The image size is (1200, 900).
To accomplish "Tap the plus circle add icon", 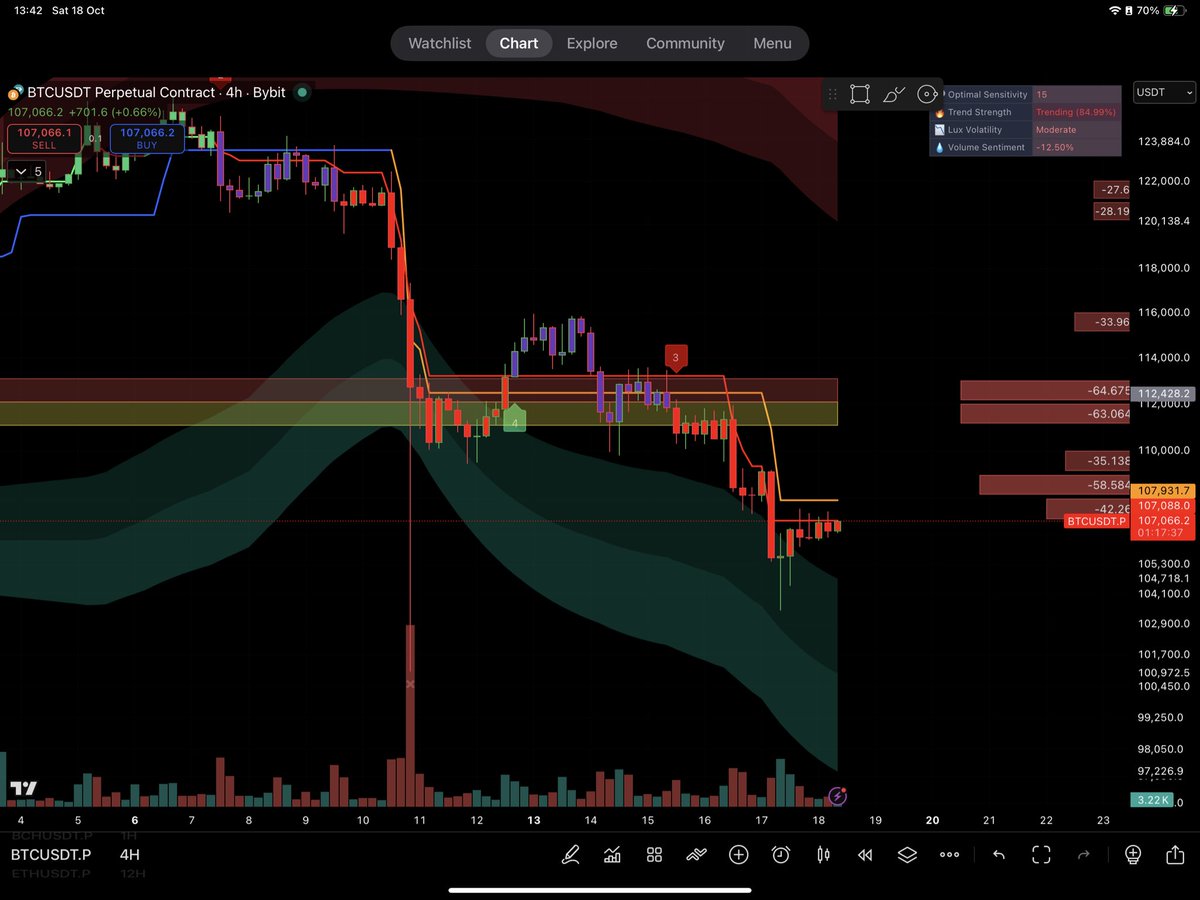I will click(739, 855).
